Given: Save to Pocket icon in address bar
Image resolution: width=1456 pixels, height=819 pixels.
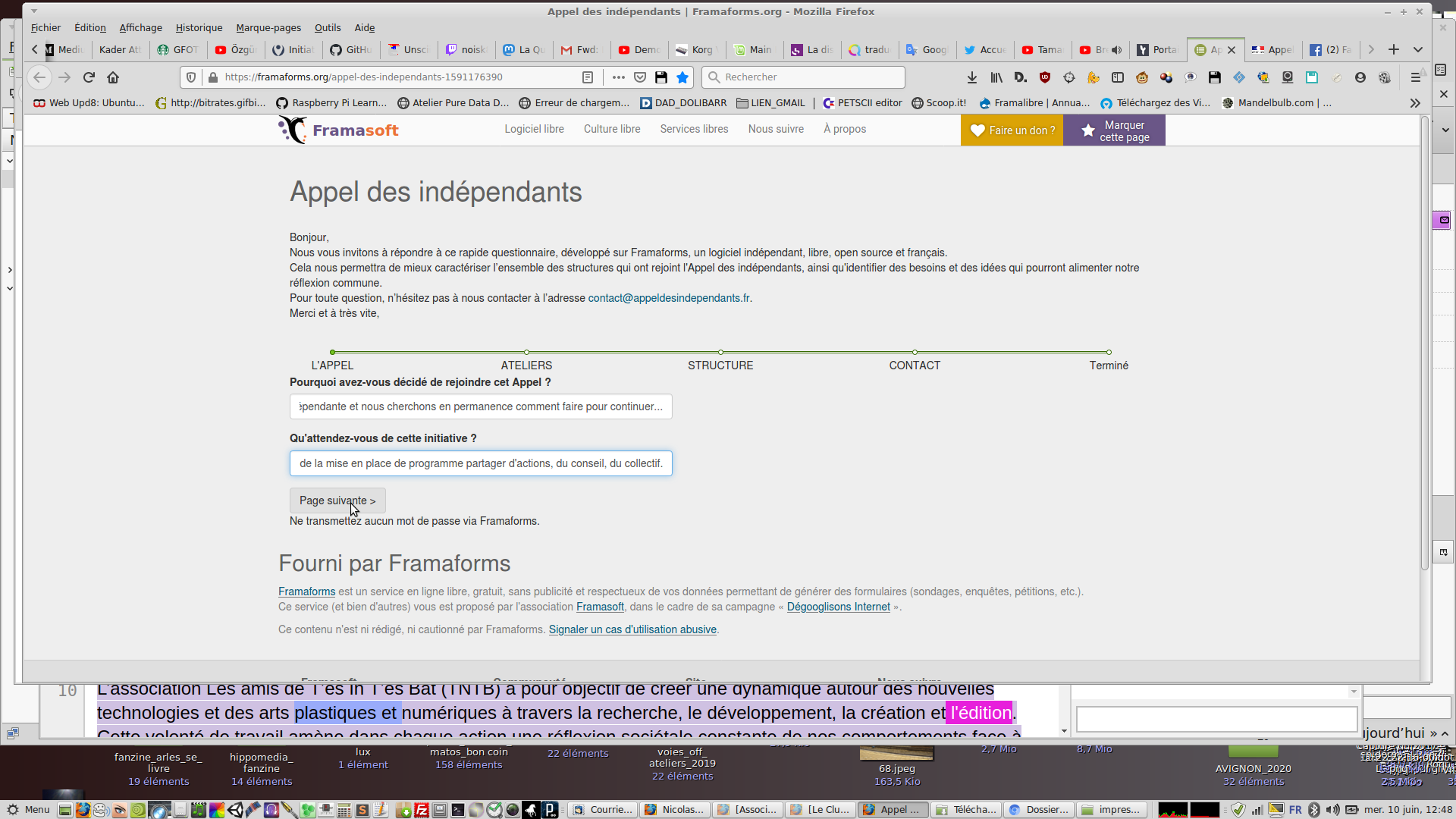Looking at the screenshot, I should [640, 77].
